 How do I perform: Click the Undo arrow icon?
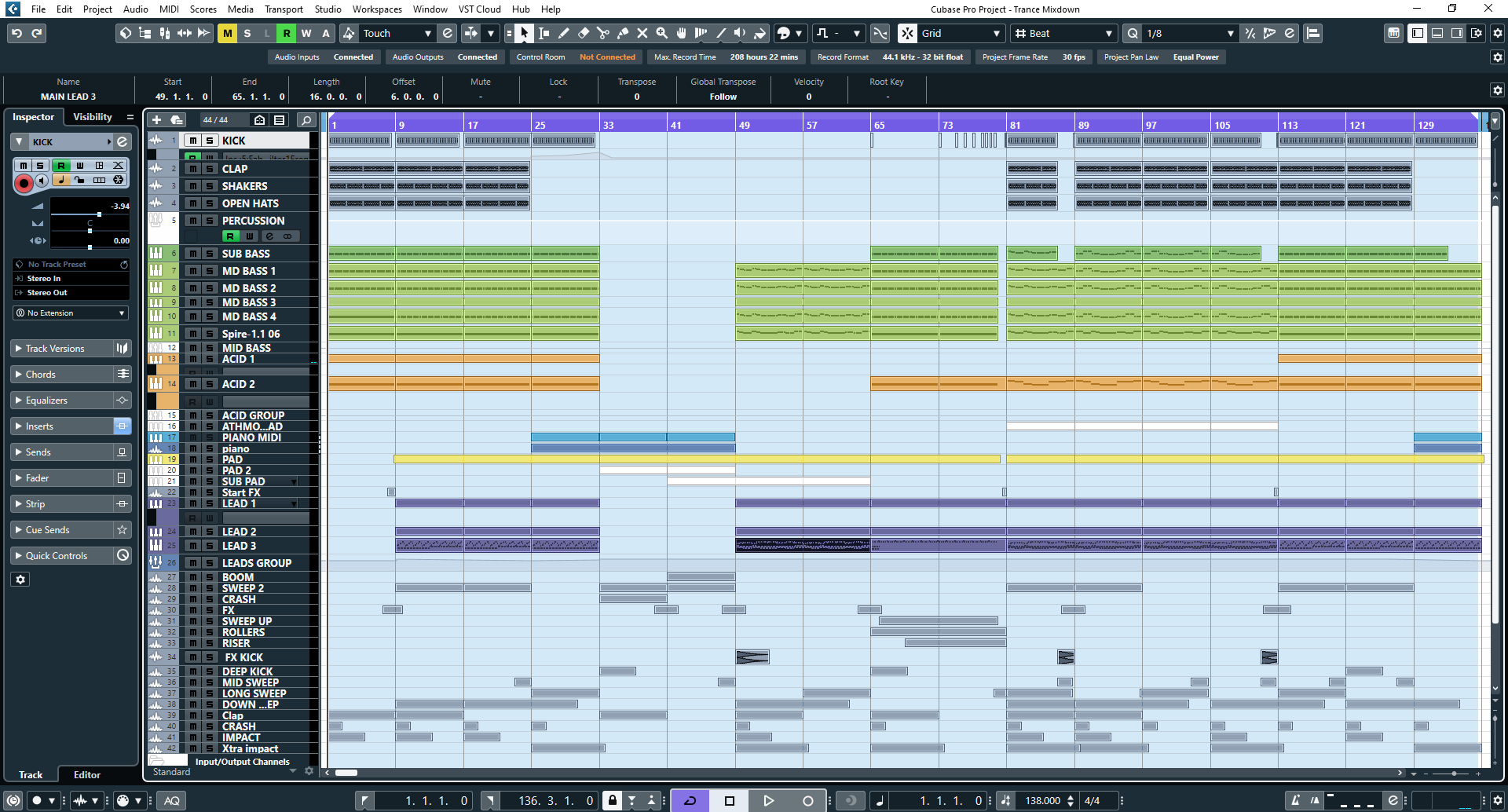pos(16,33)
